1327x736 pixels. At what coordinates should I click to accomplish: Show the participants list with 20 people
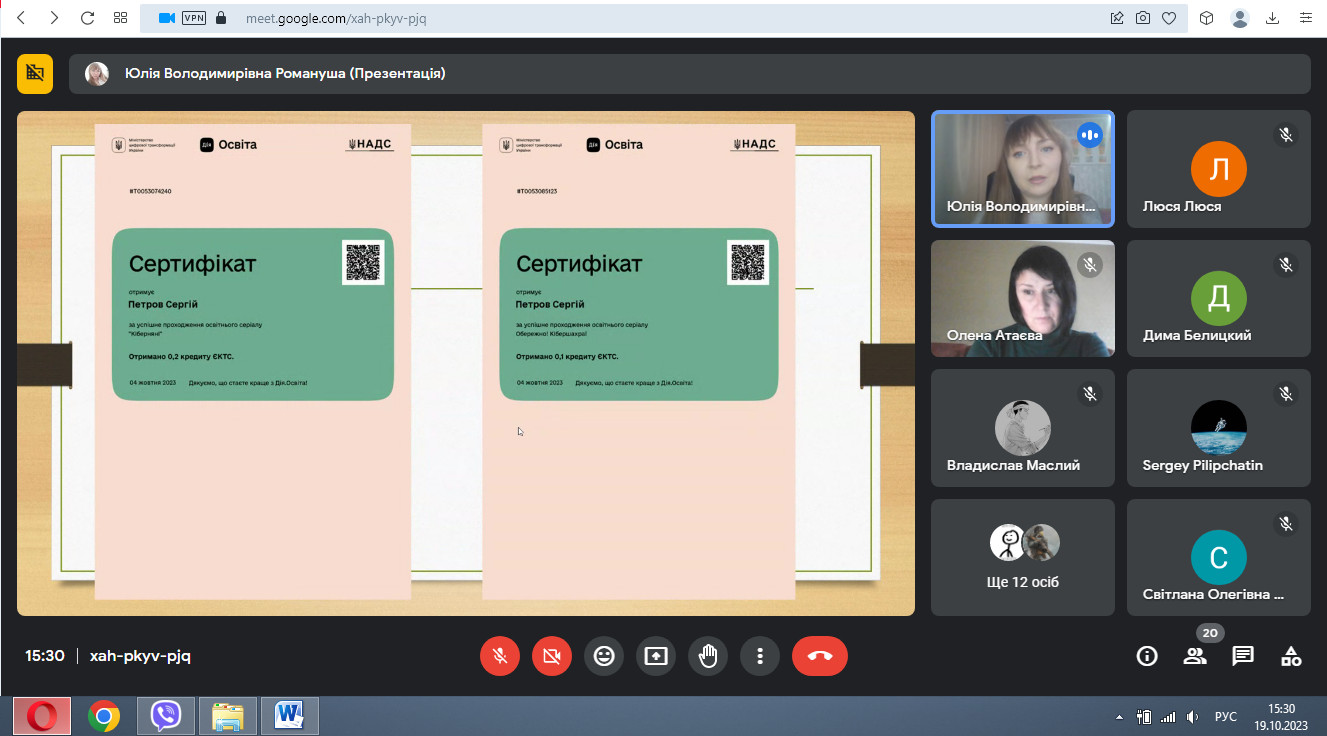click(1195, 656)
